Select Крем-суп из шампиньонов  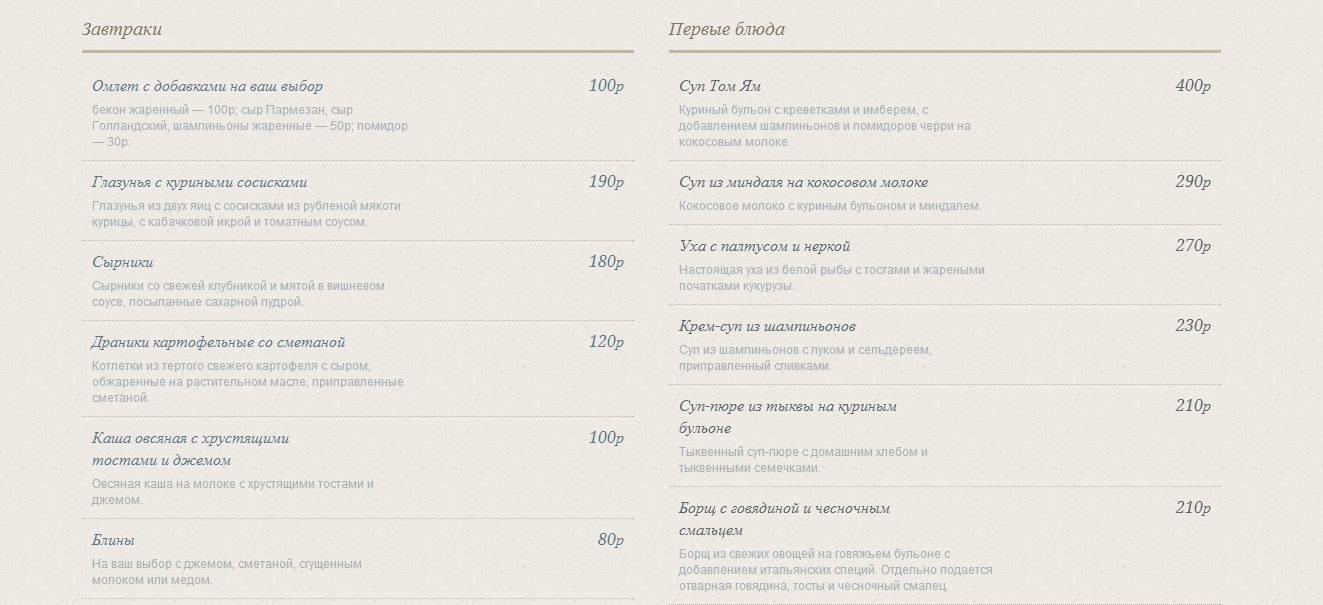pos(767,327)
